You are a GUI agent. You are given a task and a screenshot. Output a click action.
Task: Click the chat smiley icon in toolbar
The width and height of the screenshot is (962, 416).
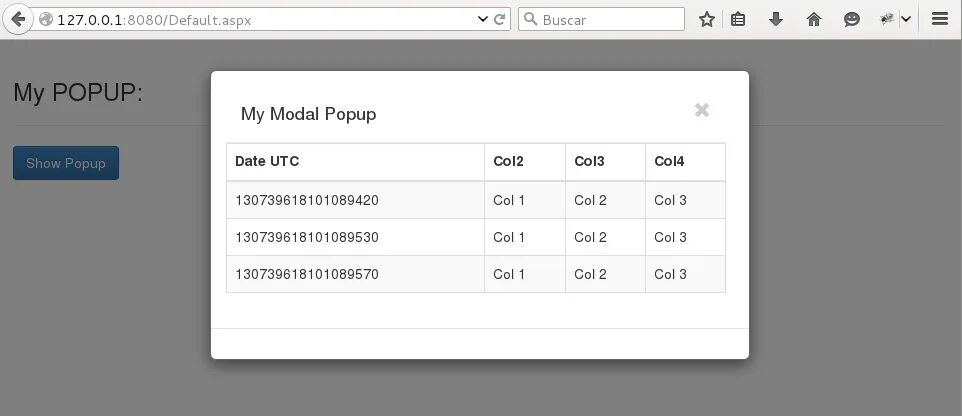click(x=852, y=19)
